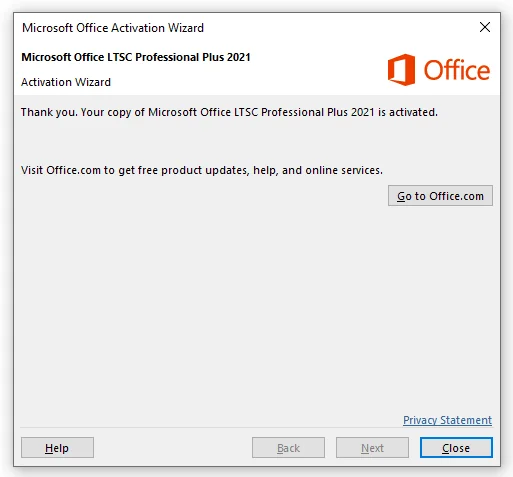This screenshot has height=477, width=513.
Task: Select the bold LTSC Professional Plus 2021 heading
Action: coord(136,57)
